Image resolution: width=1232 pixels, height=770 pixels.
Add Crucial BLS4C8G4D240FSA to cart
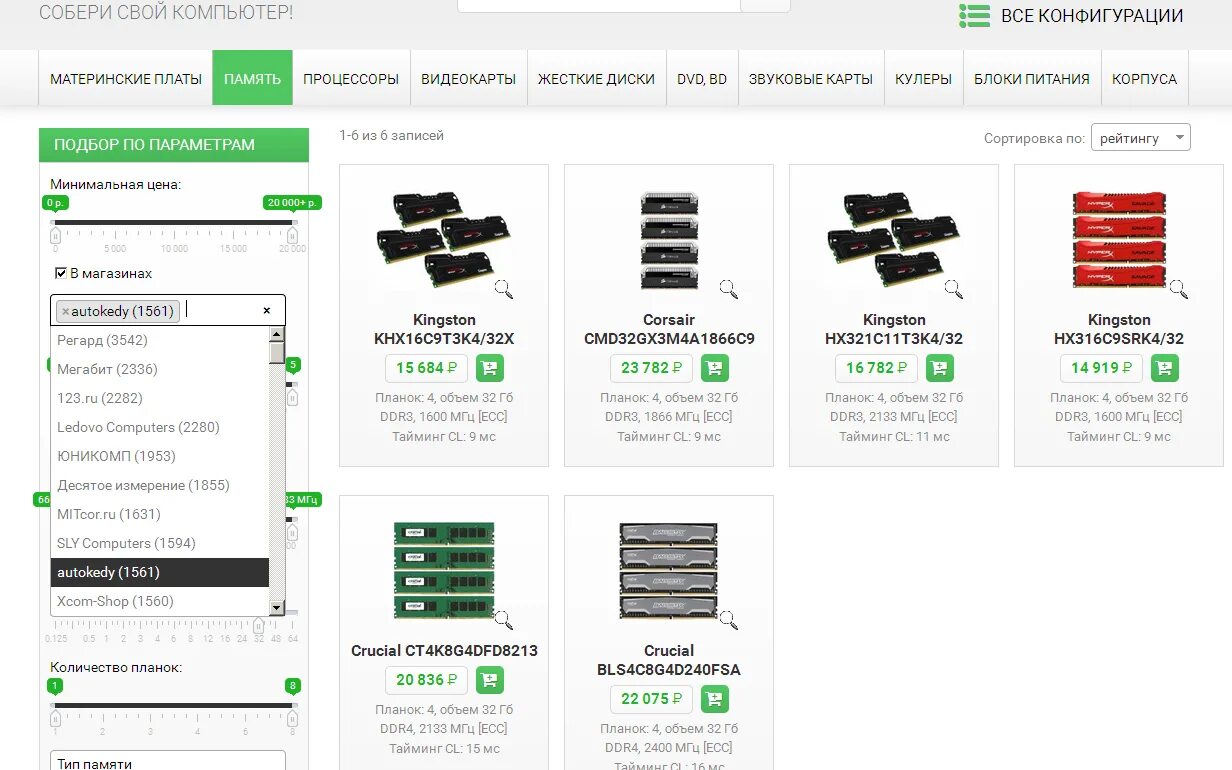pyautogui.click(x=715, y=699)
